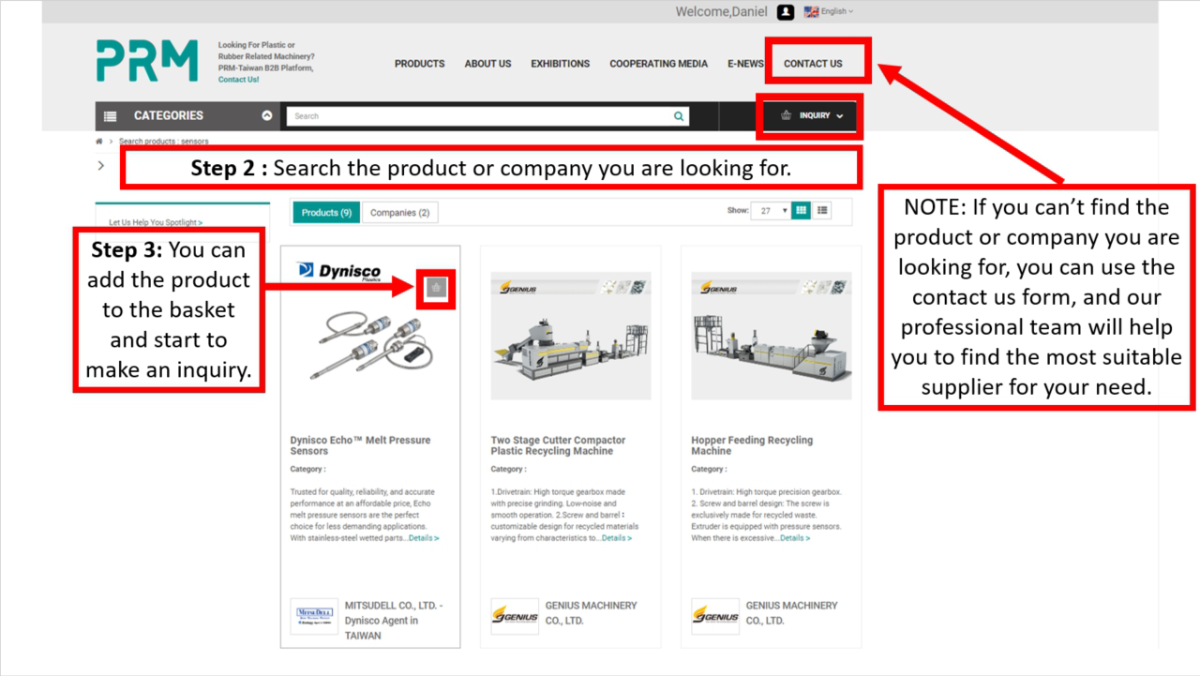This screenshot has height=676, width=1200.
Task: Open the 'Let Us Help You Spotlight' link
Action: pyautogui.click(x=156, y=222)
